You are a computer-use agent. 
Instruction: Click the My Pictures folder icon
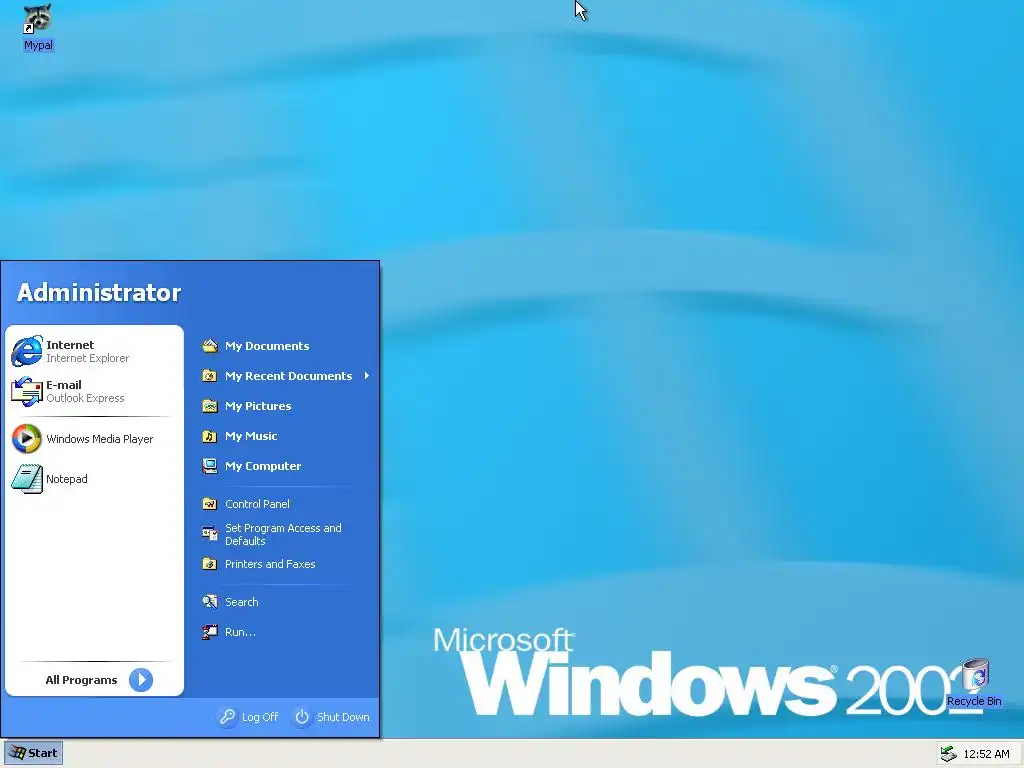coord(210,406)
